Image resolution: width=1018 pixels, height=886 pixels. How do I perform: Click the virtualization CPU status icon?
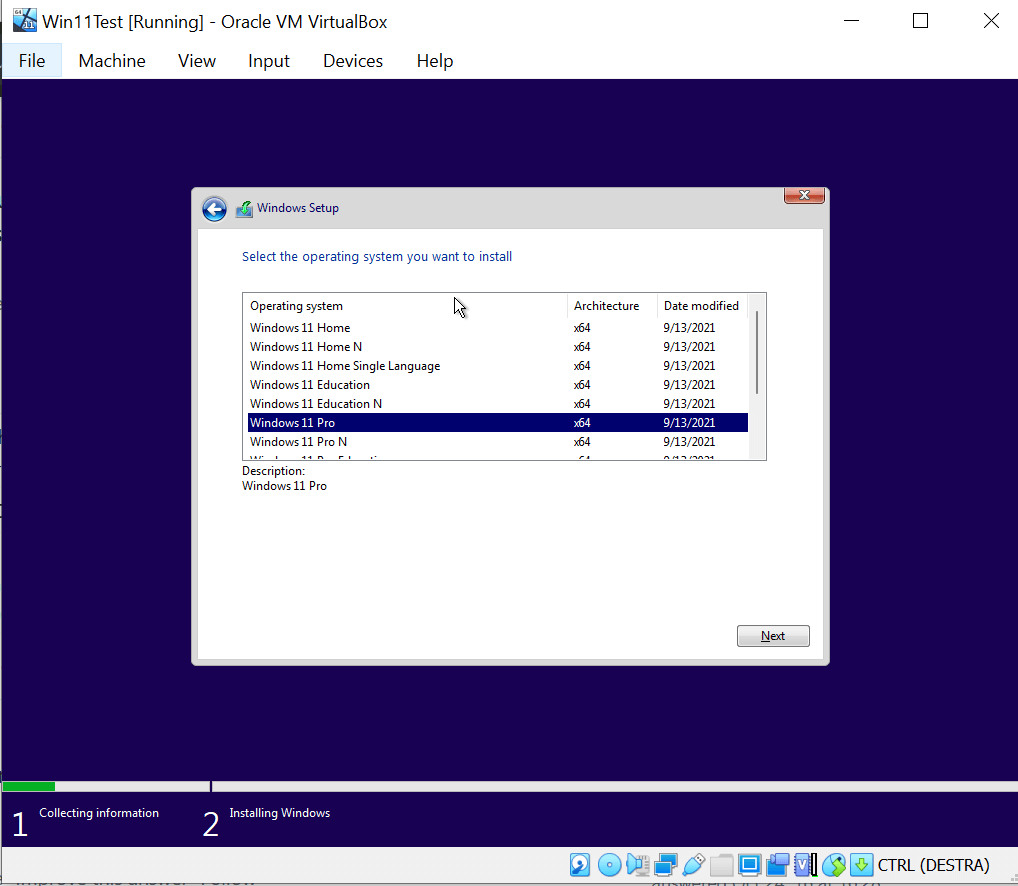pos(806,865)
